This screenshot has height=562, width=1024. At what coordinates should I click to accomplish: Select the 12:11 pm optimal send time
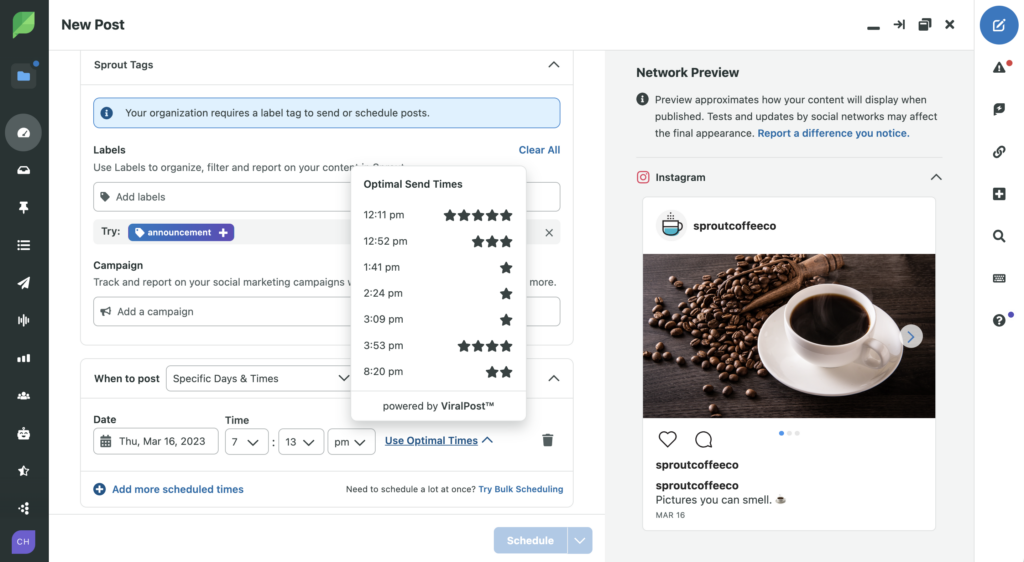438,215
